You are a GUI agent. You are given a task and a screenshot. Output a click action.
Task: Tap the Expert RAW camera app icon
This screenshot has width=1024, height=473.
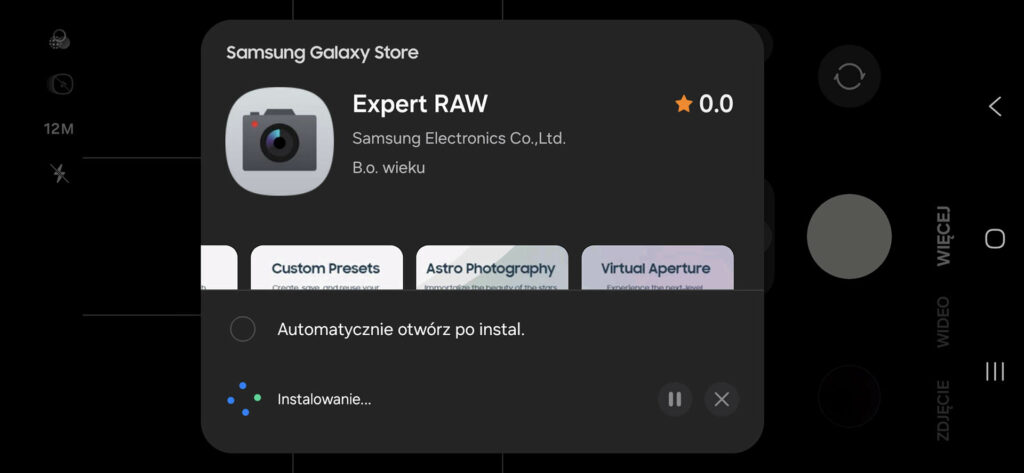279,140
